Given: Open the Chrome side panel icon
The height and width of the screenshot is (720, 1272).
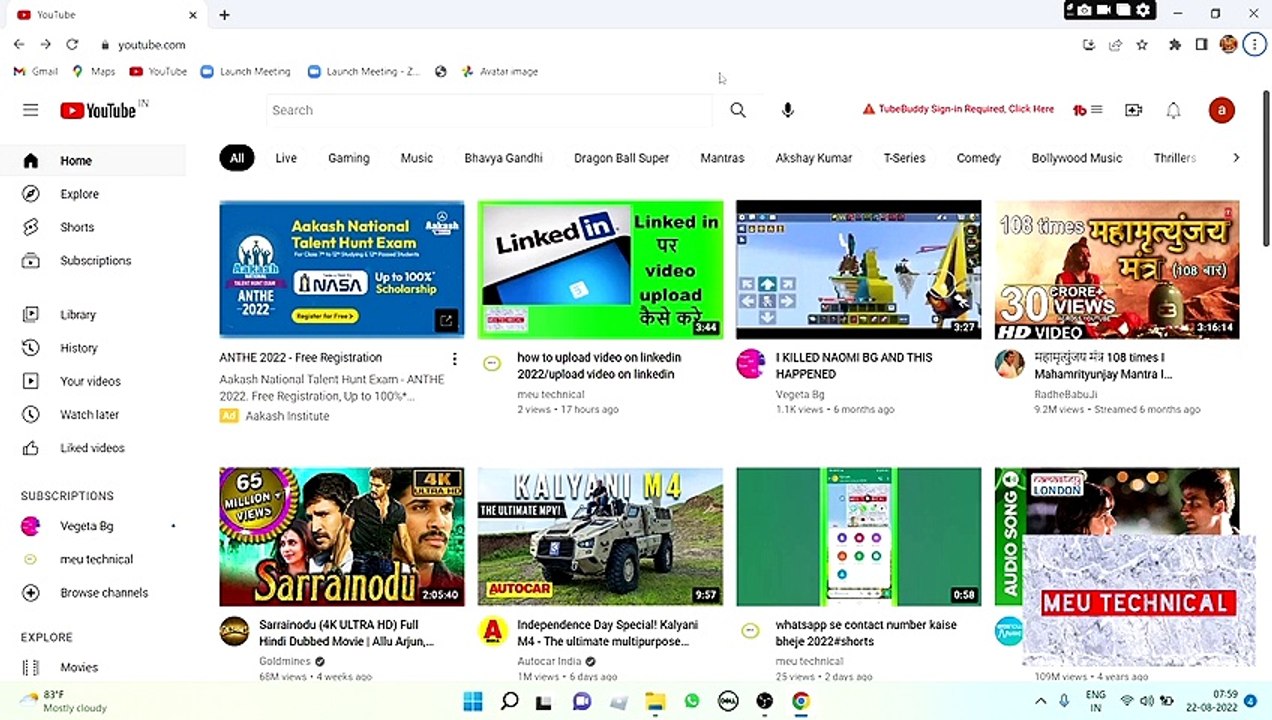Looking at the screenshot, I should point(1202,44).
